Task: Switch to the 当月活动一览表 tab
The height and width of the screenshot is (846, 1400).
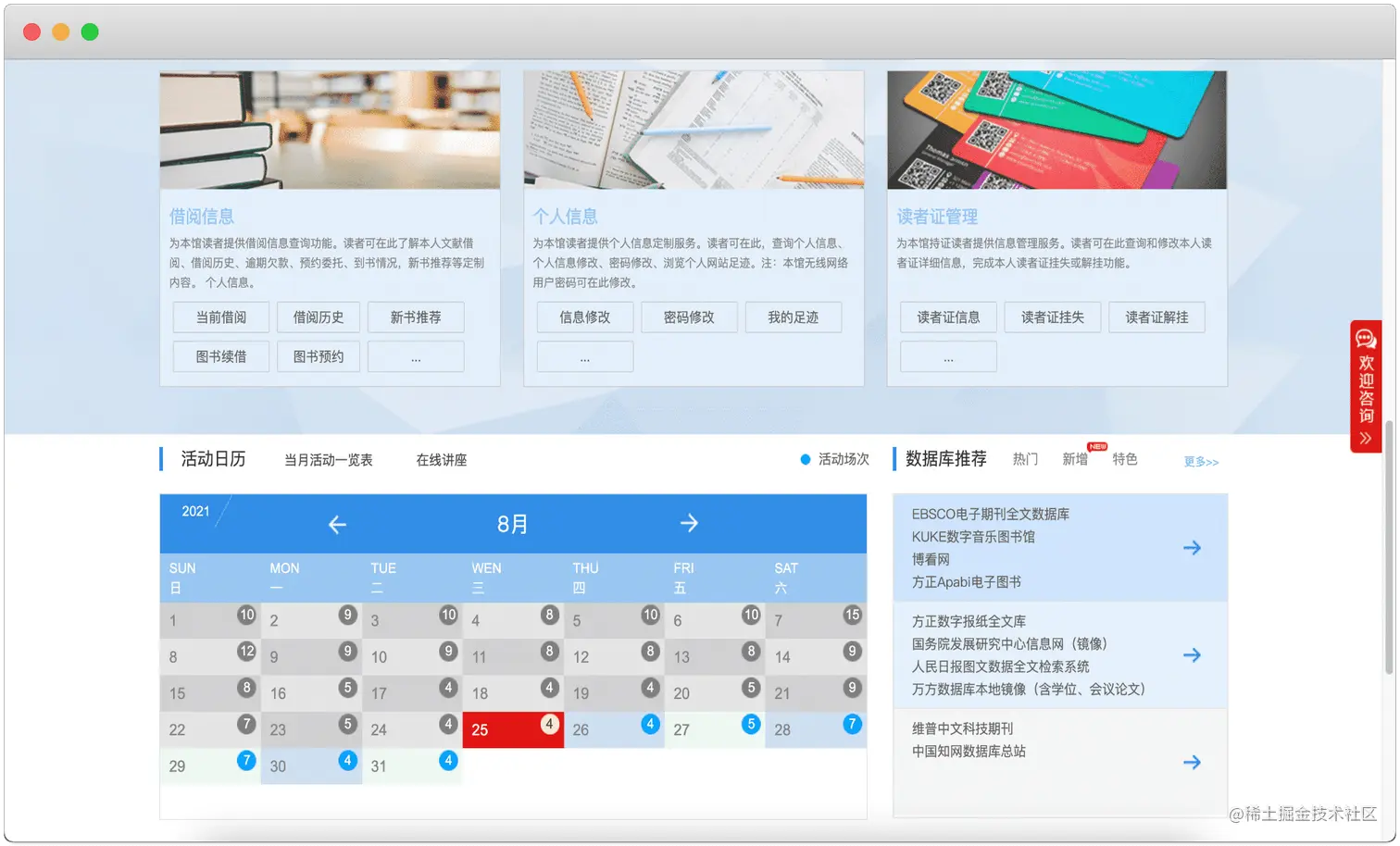Action: coord(329,459)
